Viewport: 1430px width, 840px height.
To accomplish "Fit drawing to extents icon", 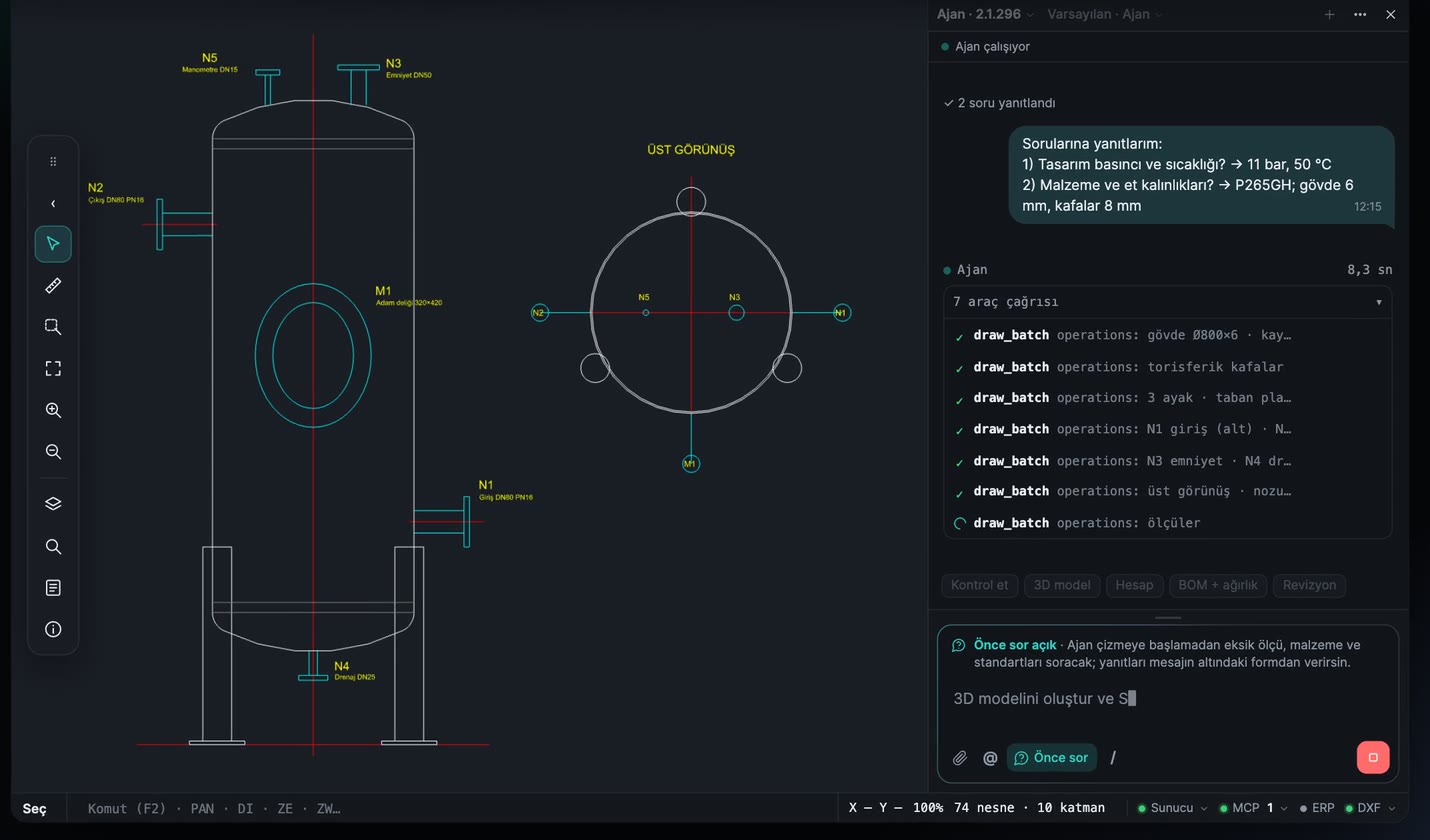I will [53, 369].
